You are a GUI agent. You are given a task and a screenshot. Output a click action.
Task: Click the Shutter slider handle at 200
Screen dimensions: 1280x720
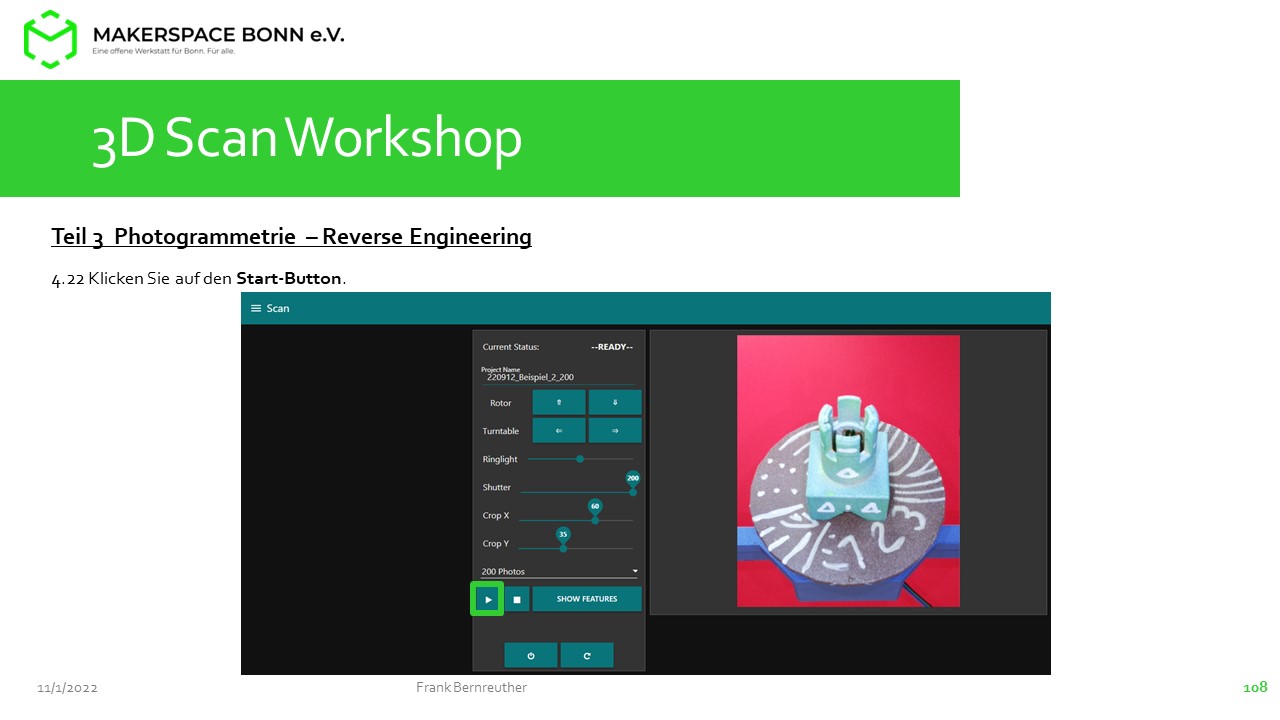point(633,491)
